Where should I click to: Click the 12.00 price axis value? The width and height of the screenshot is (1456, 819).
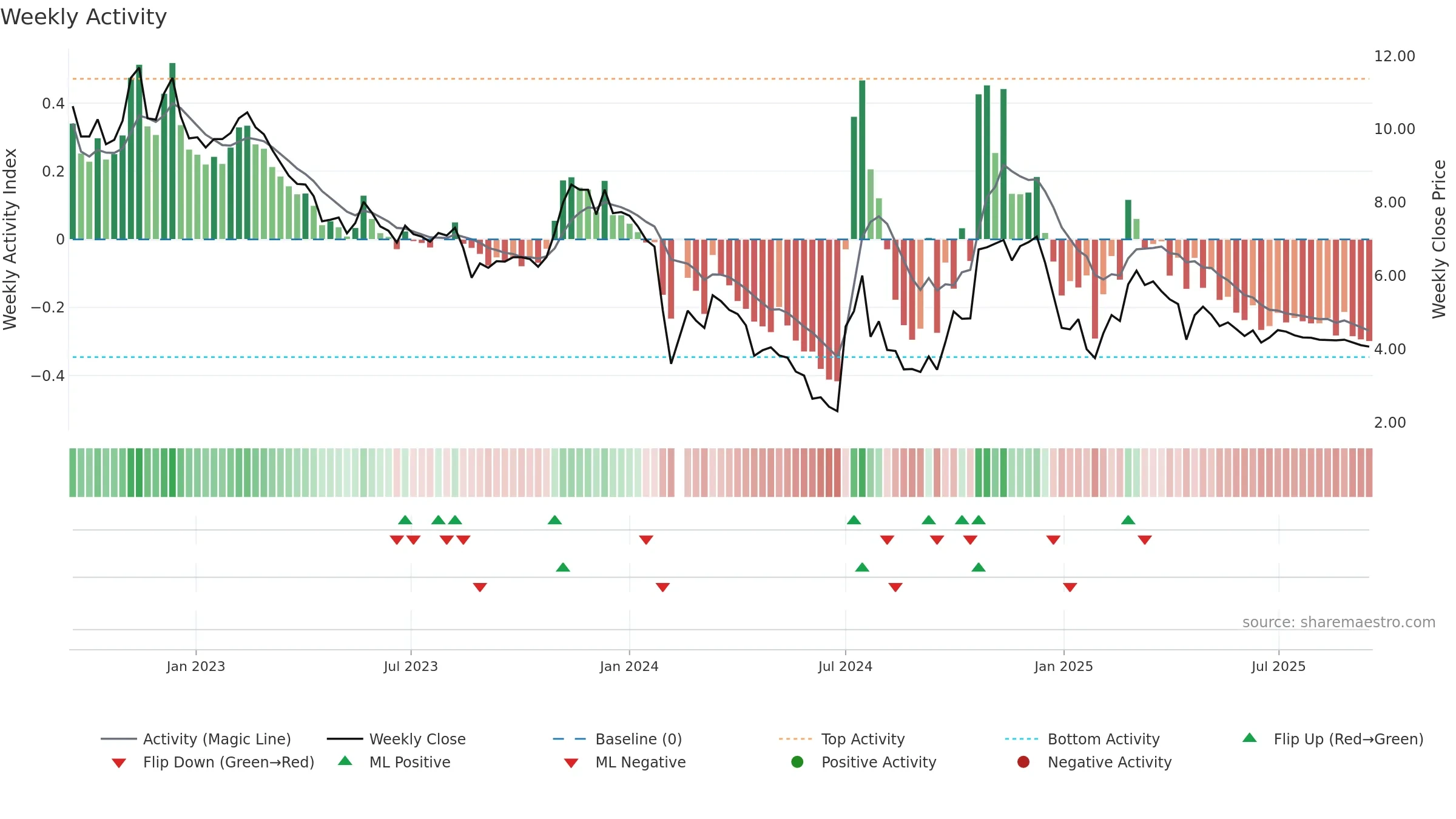(x=1395, y=56)
